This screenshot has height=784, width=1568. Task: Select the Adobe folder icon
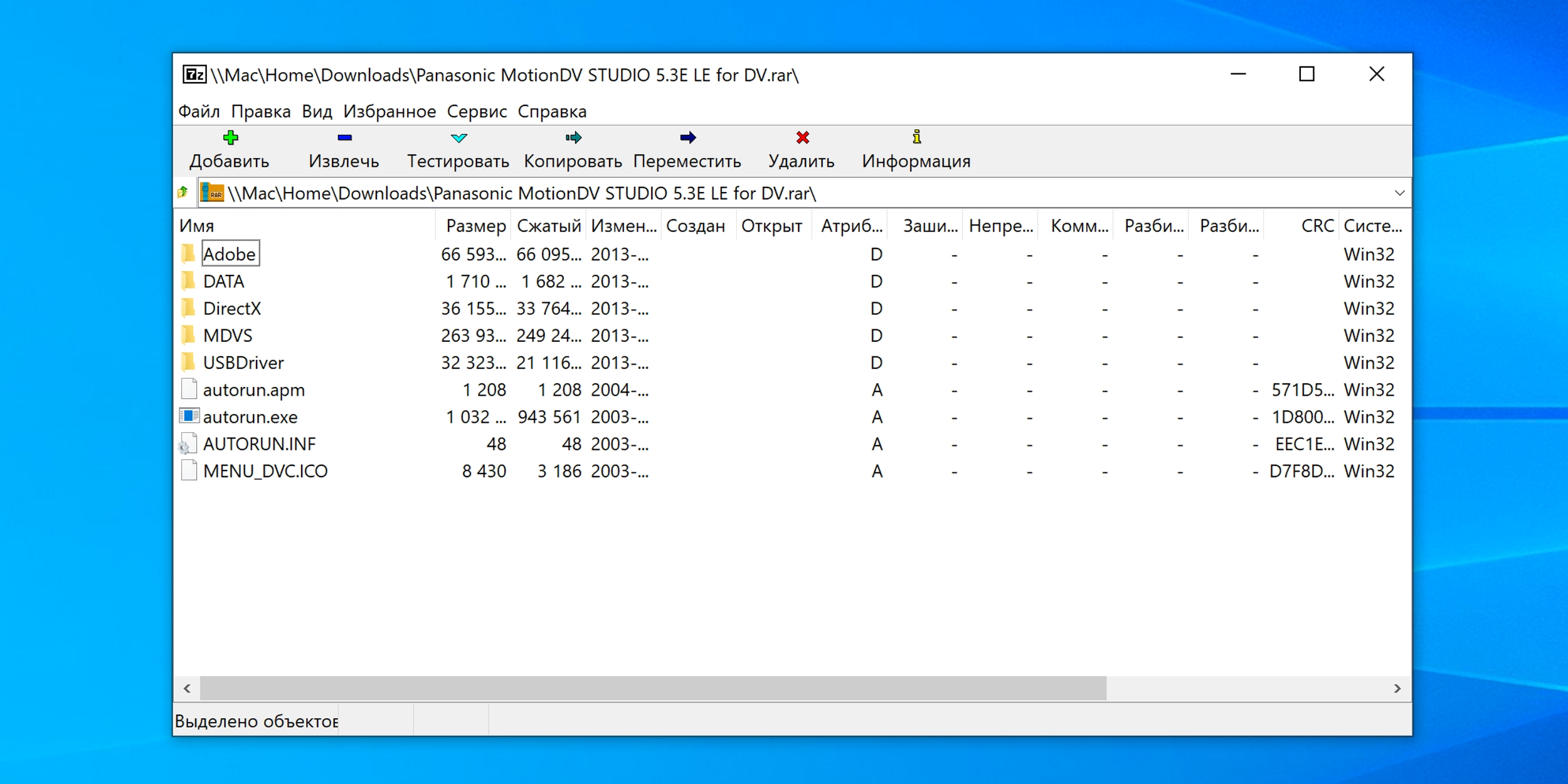click(188, 253)
